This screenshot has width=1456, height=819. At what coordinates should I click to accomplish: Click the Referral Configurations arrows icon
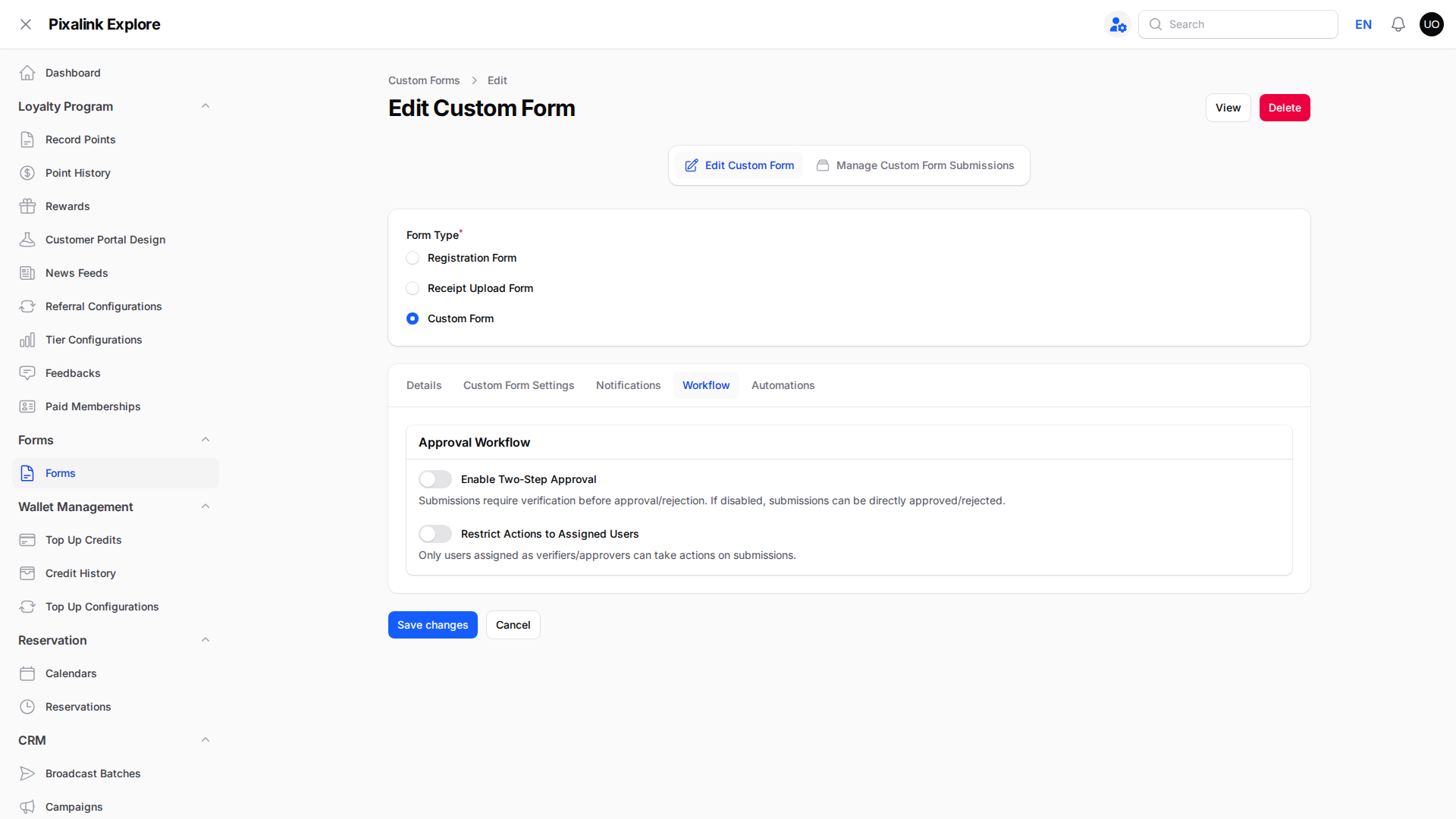click(27, 306)
